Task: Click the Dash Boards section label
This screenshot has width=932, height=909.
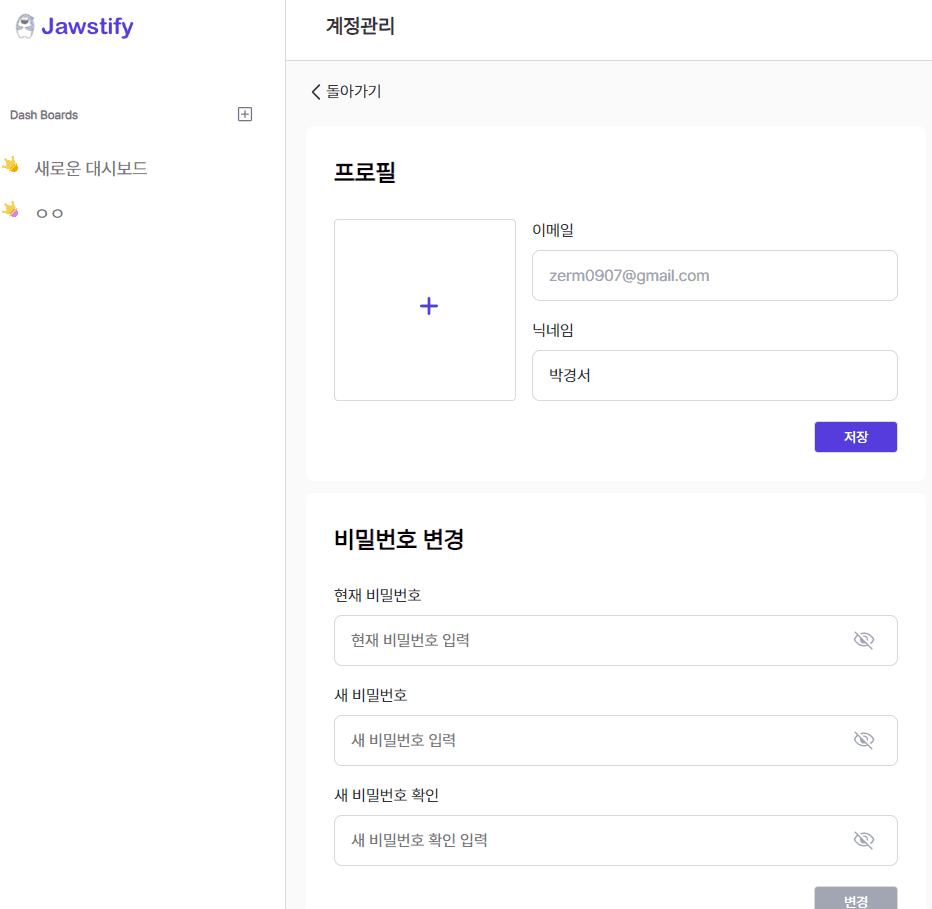Action: pyautogui.click(x=43, y=114)
